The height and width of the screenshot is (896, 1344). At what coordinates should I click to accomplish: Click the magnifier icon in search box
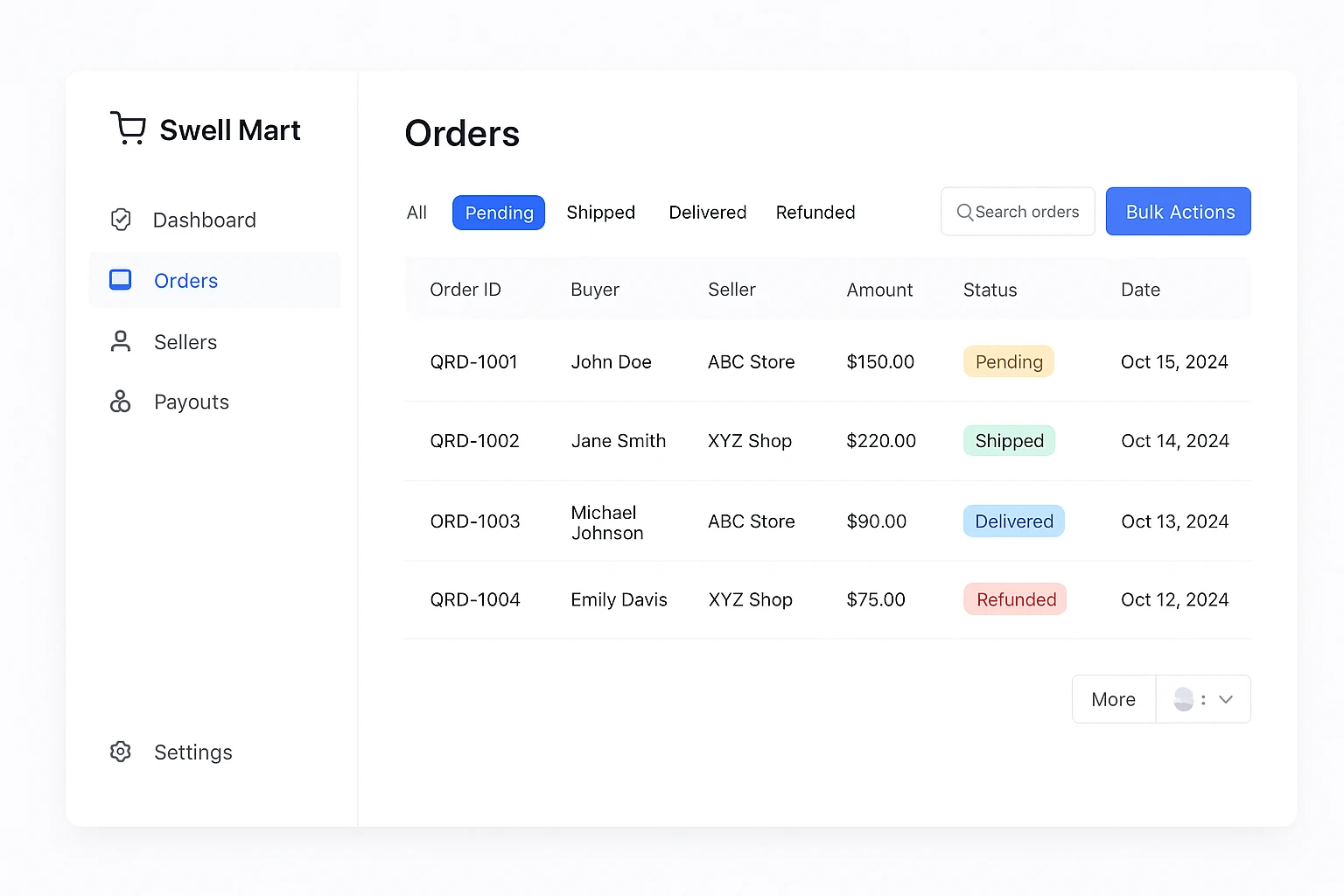click(964, 212)
